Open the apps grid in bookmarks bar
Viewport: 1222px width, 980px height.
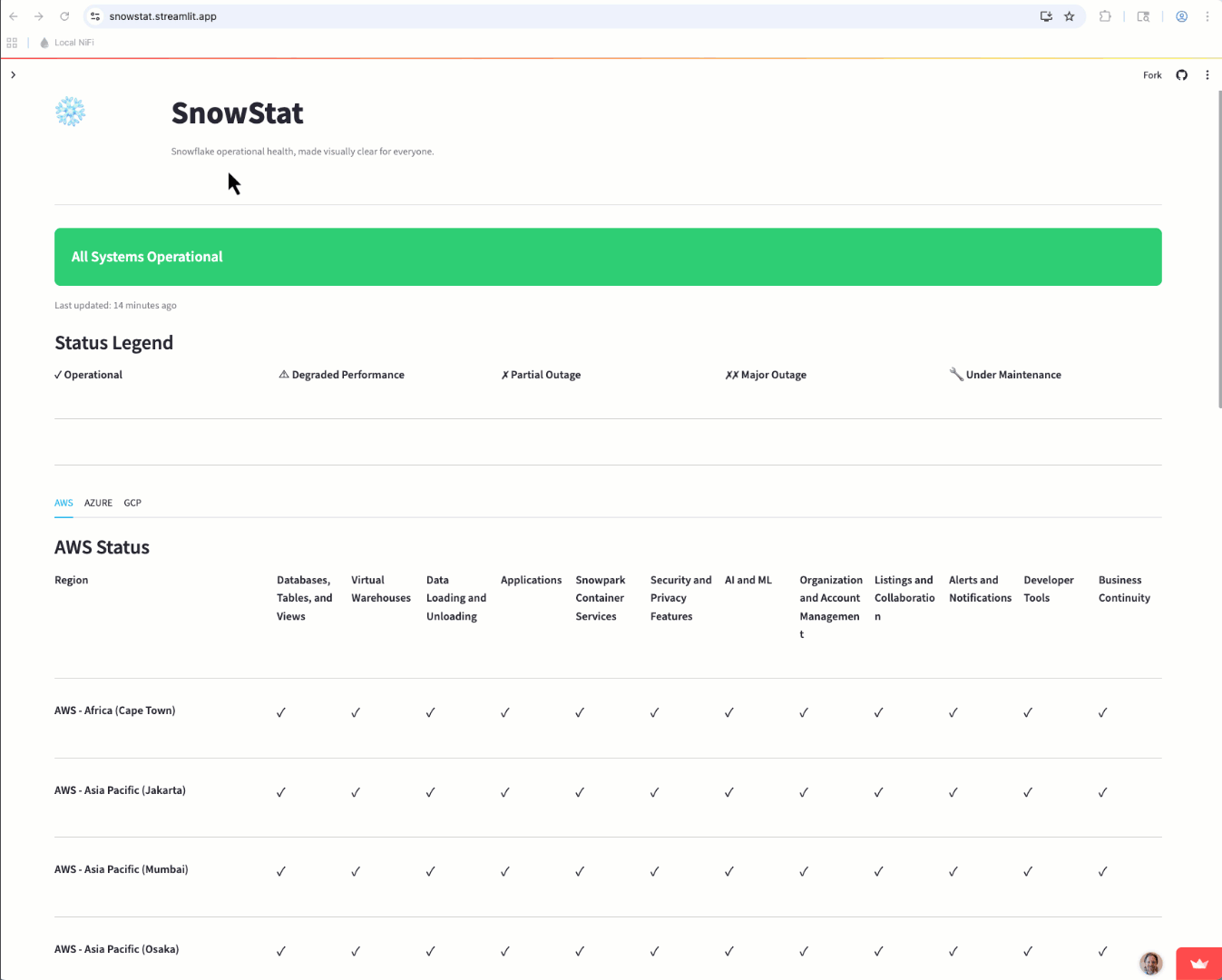click(12, 43)
